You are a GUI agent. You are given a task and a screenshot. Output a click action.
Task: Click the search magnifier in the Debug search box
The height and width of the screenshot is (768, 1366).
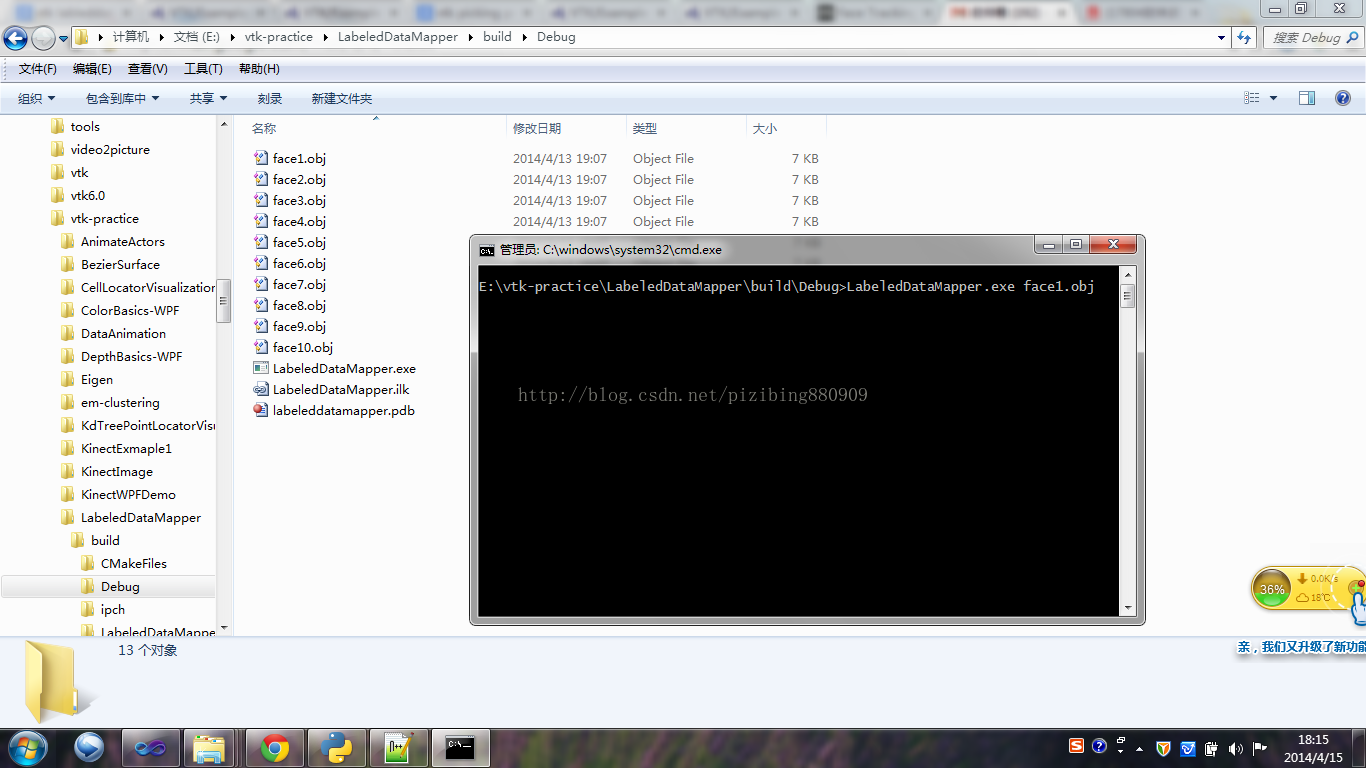(1351, 37)
